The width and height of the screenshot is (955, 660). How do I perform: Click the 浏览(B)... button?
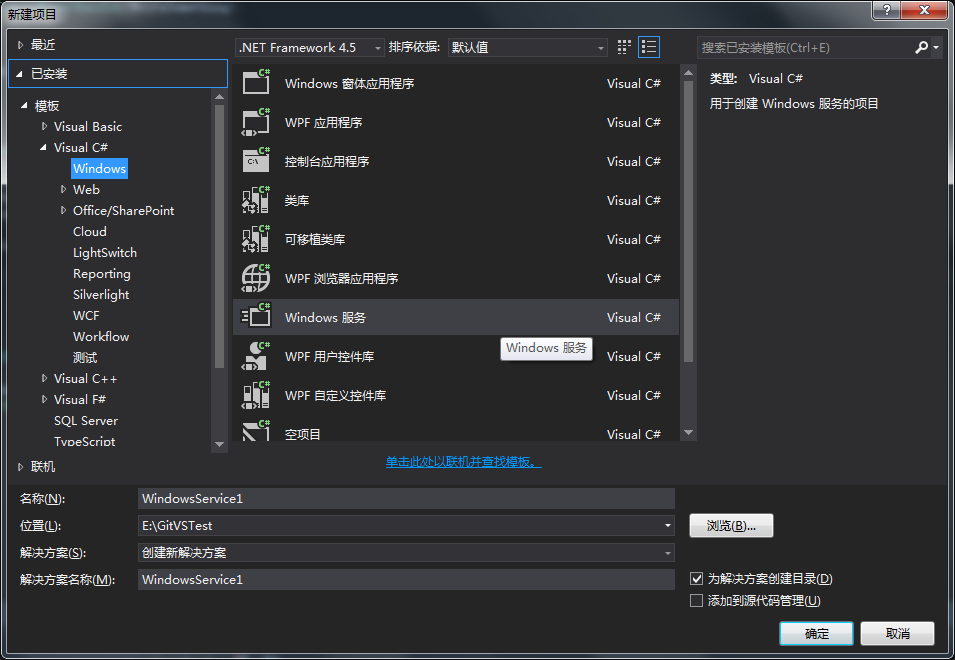[x=731, y=525]
